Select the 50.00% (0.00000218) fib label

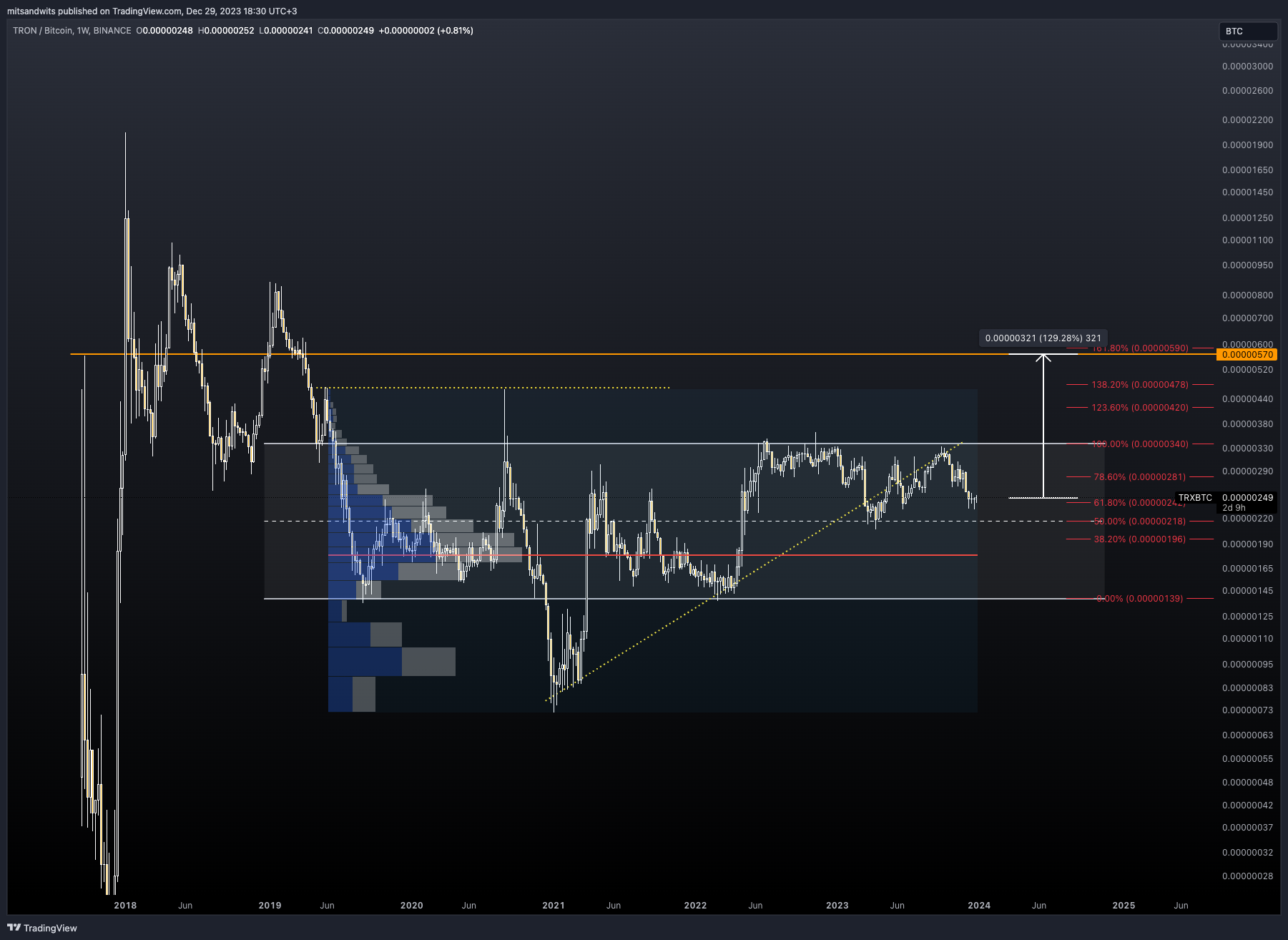(1140, 522)
